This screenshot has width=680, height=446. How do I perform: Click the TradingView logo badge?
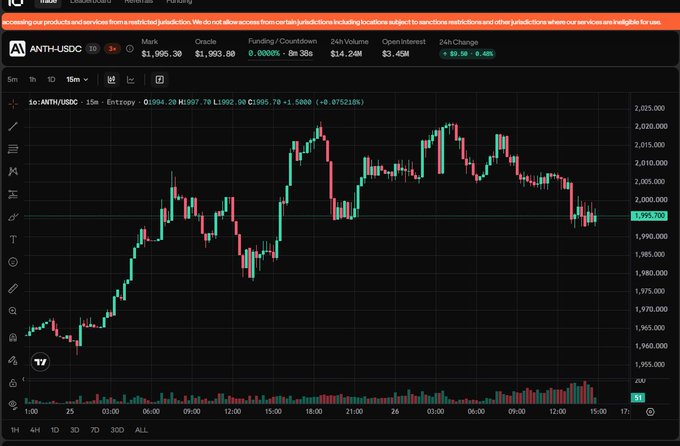point(40,362)
